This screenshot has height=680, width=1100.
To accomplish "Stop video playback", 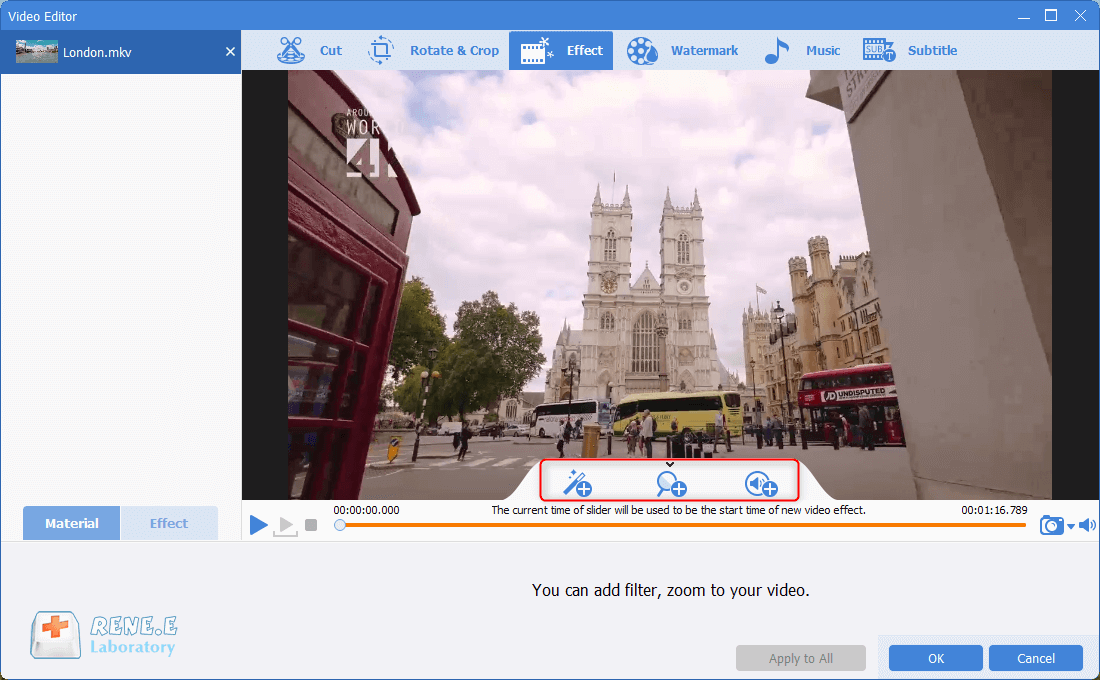I will [x=311, y=525].
